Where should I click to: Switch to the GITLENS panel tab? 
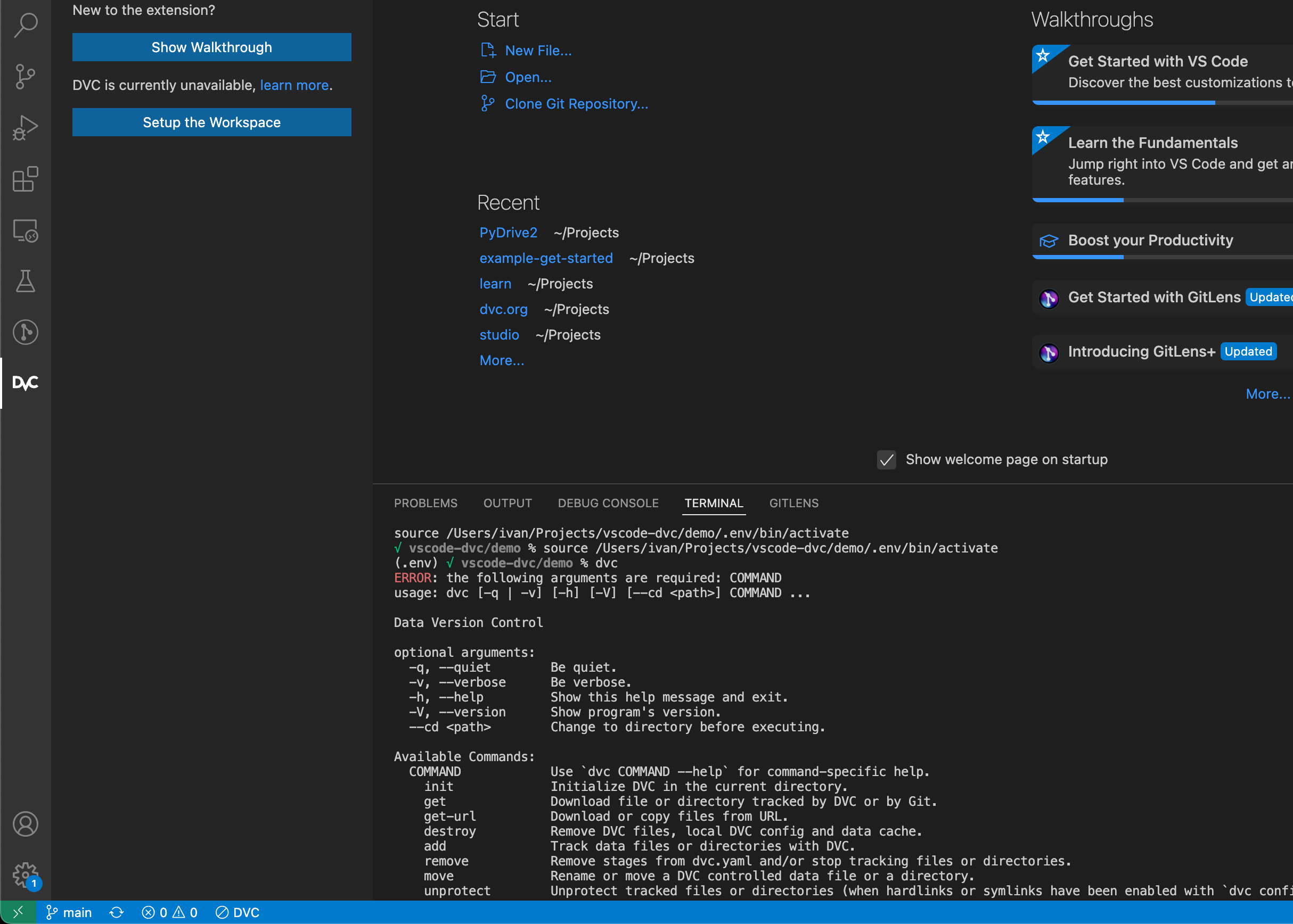[x=794, y=503]
